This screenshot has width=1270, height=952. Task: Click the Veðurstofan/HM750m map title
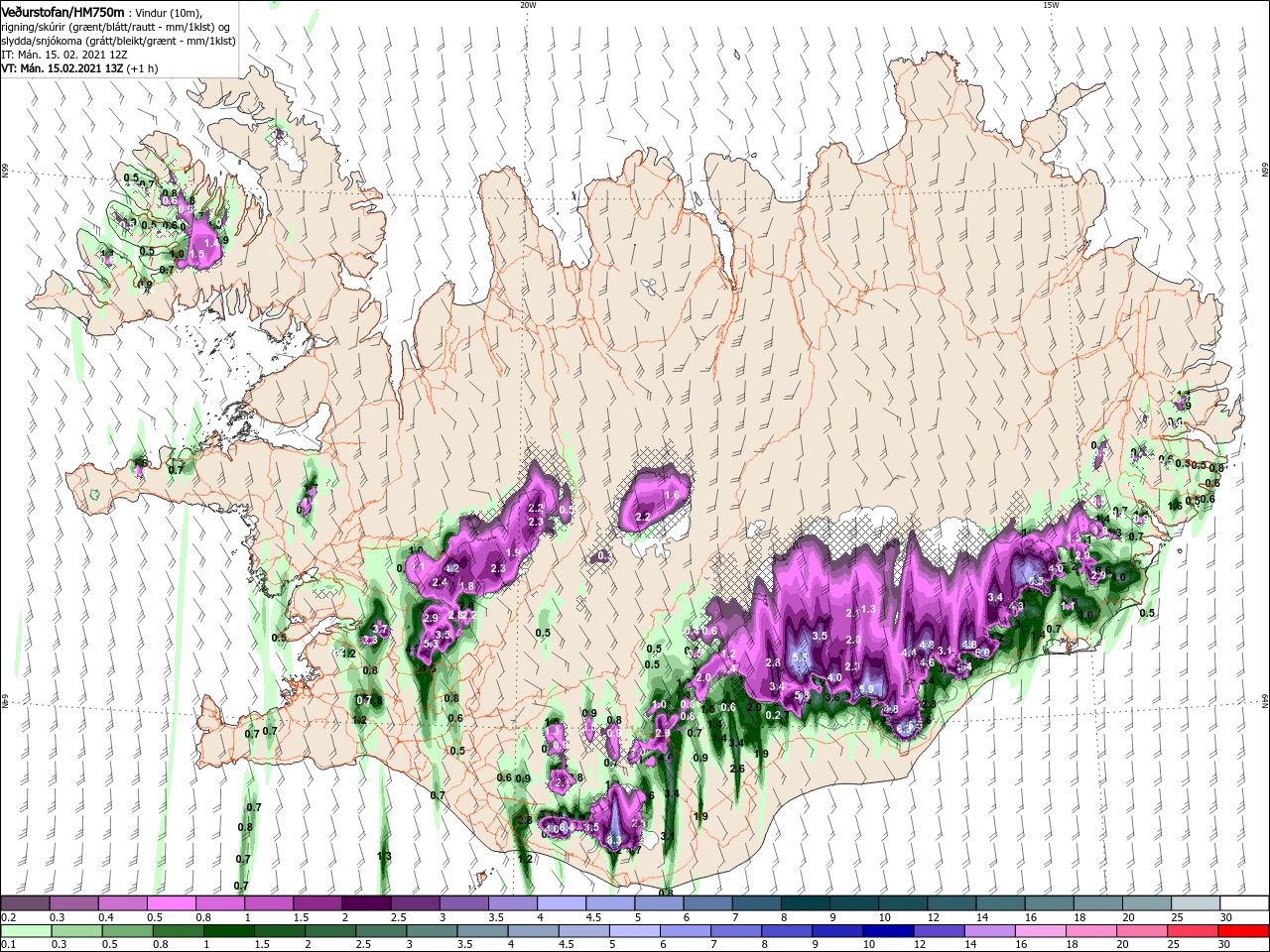pos(63,11)
